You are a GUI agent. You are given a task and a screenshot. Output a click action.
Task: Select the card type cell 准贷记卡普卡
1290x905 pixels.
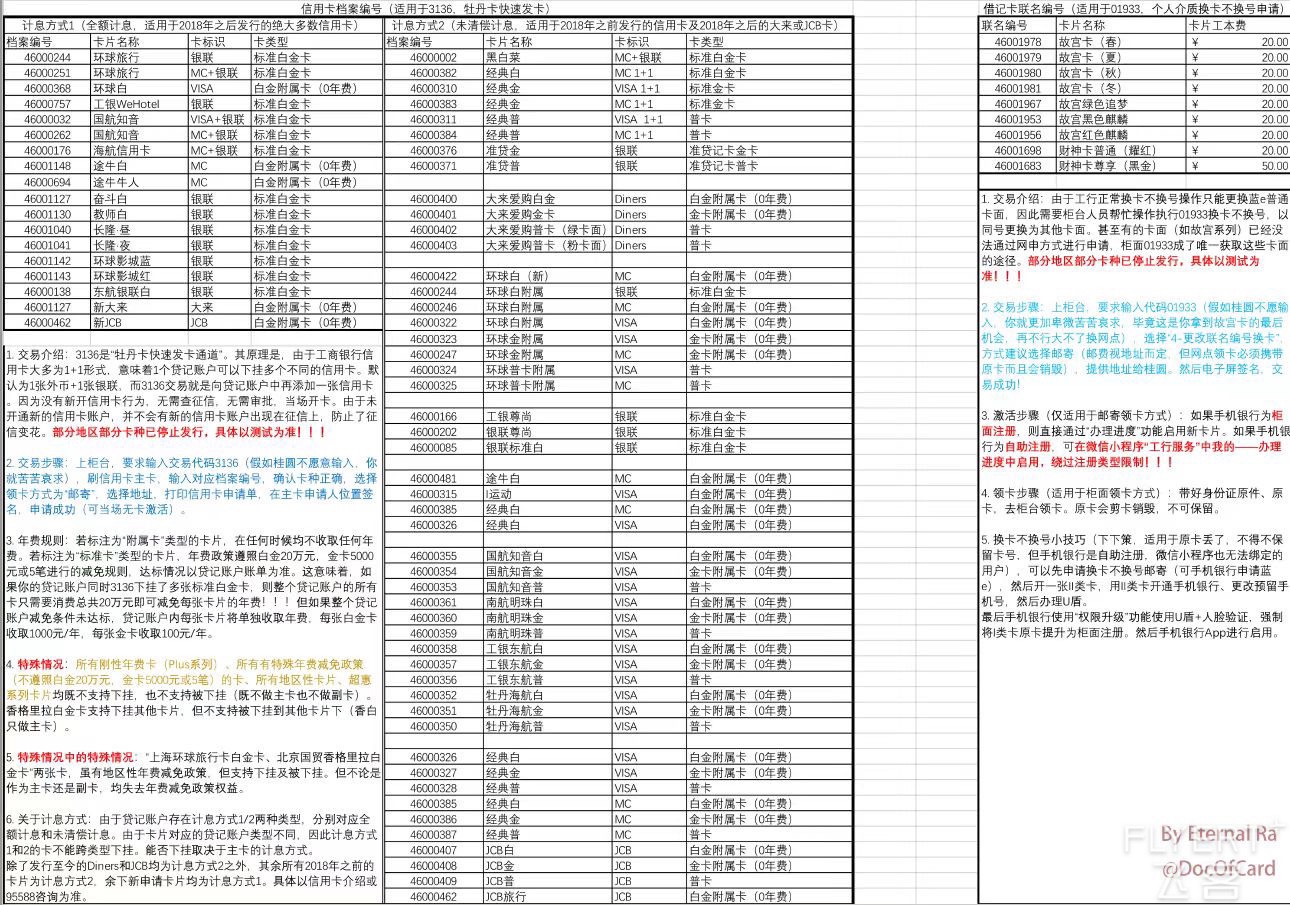tap(769, 165)
